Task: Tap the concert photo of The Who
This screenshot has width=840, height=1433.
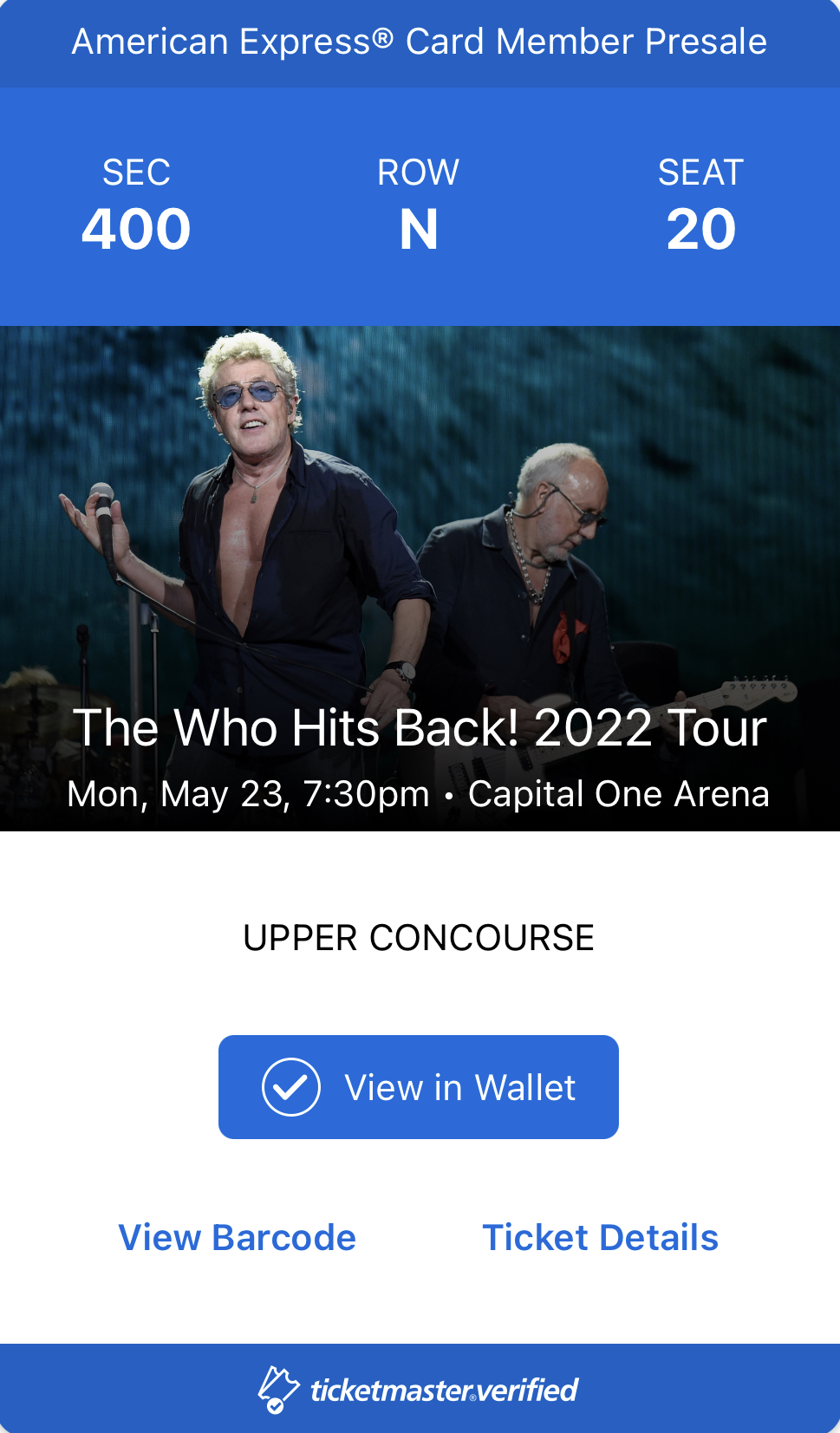Action: click(x=420, y=578)
